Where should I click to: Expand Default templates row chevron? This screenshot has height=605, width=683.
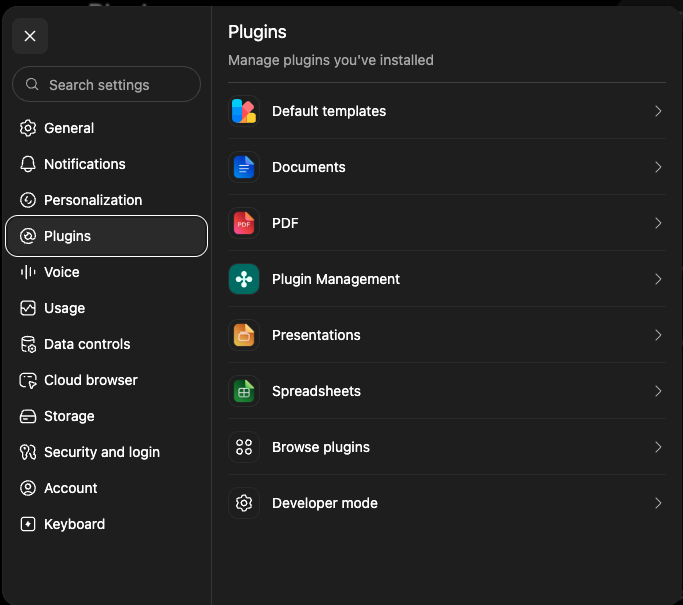pos(658,111)
